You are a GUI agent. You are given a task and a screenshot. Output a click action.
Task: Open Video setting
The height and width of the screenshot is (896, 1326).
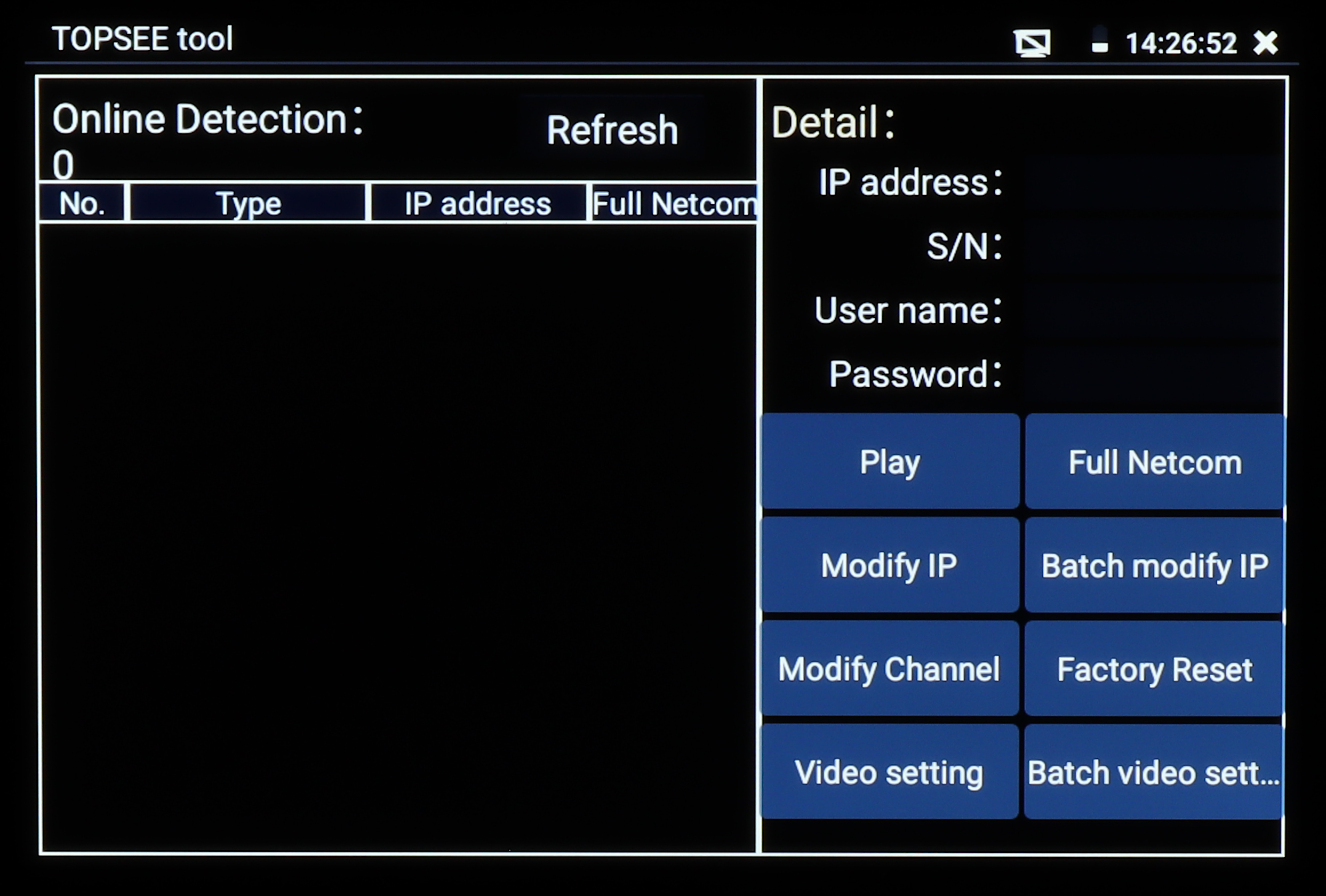coord(890,772)
